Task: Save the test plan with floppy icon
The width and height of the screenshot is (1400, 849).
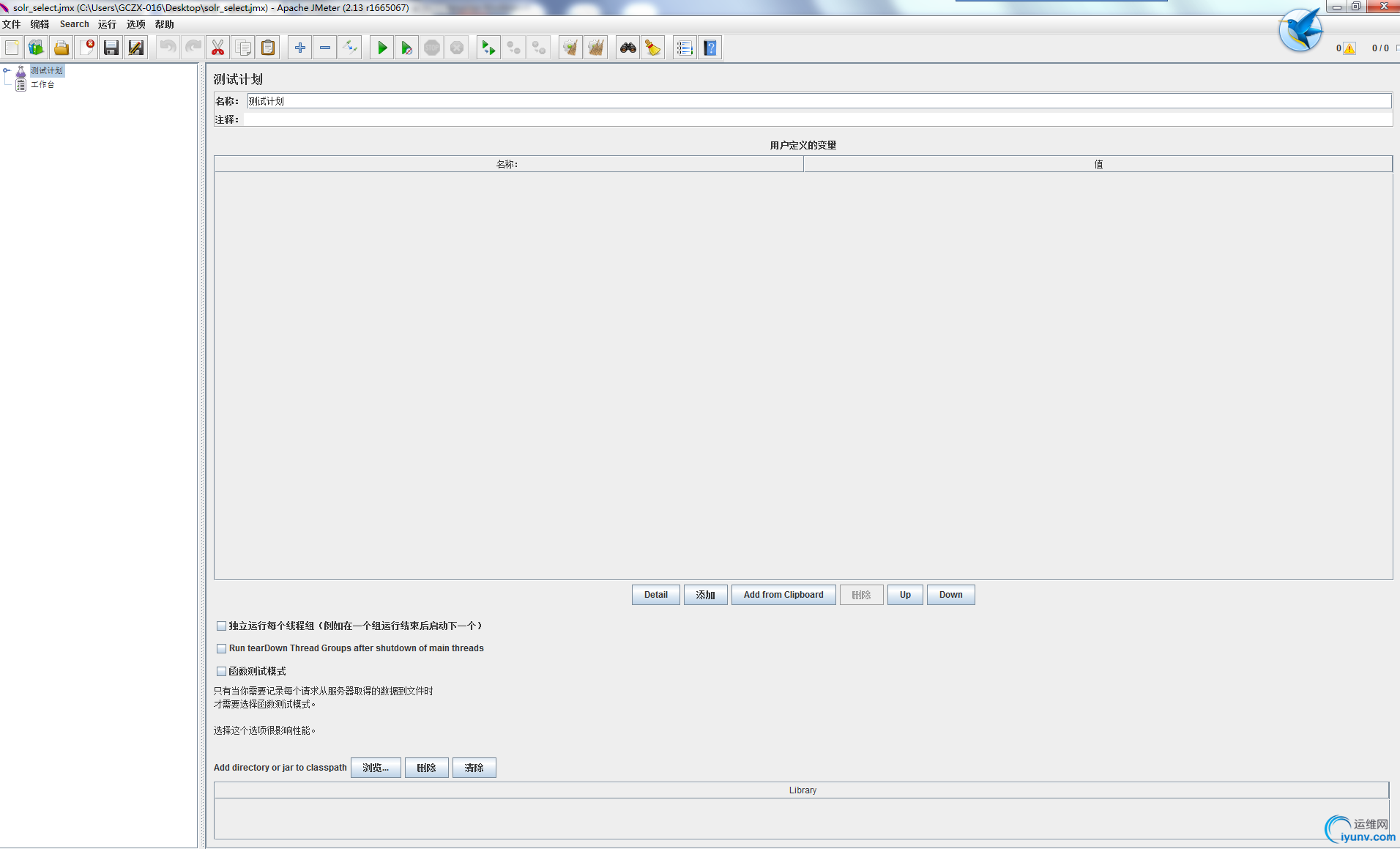Action: coord(111,48)
